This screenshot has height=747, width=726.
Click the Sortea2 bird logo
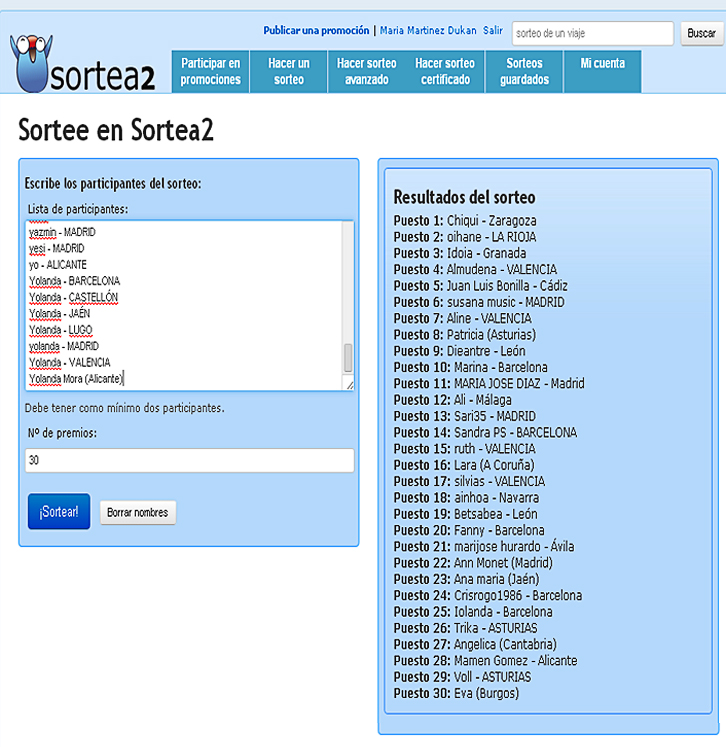point(33,62)
